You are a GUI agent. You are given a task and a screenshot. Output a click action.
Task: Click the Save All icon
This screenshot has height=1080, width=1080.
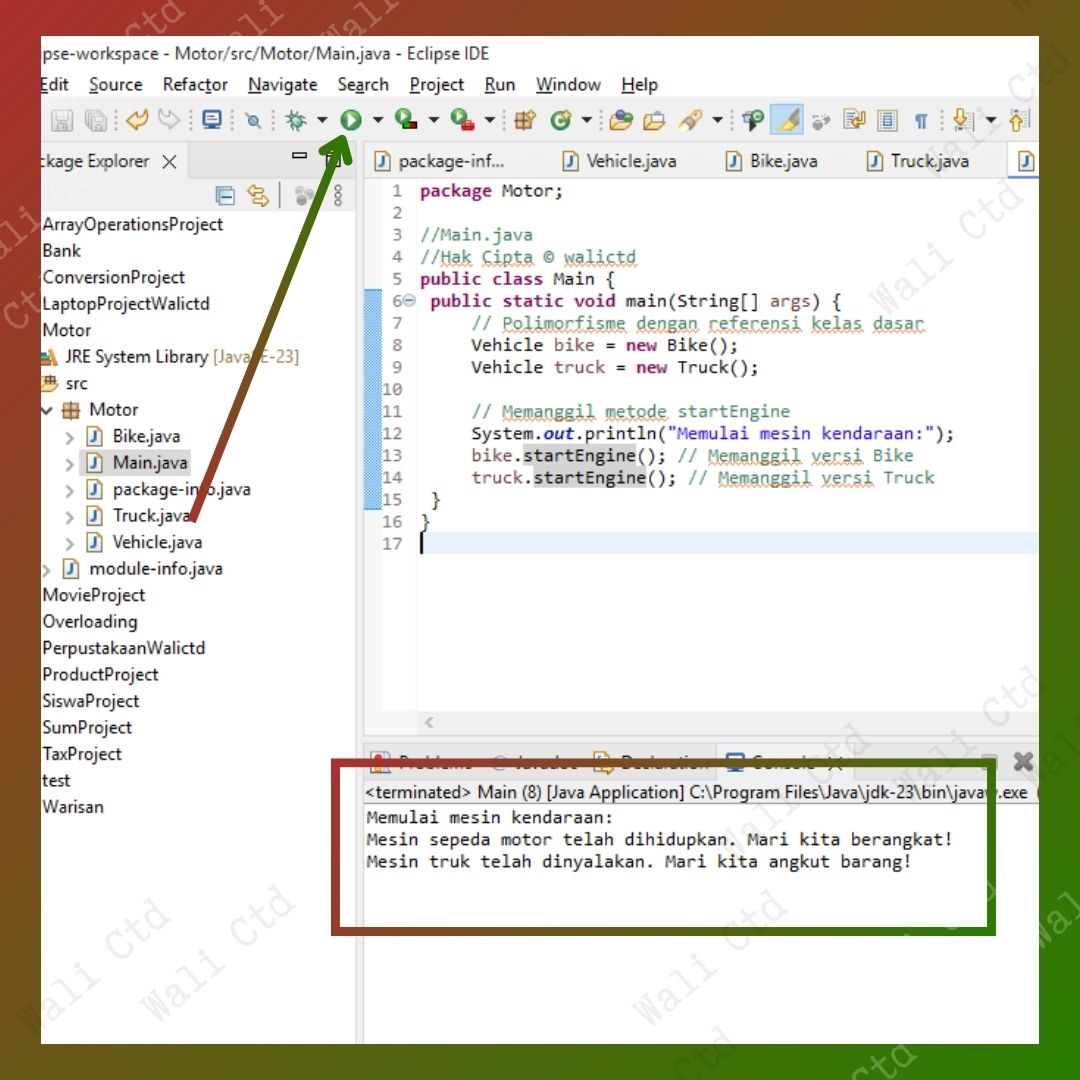point(96,121)
